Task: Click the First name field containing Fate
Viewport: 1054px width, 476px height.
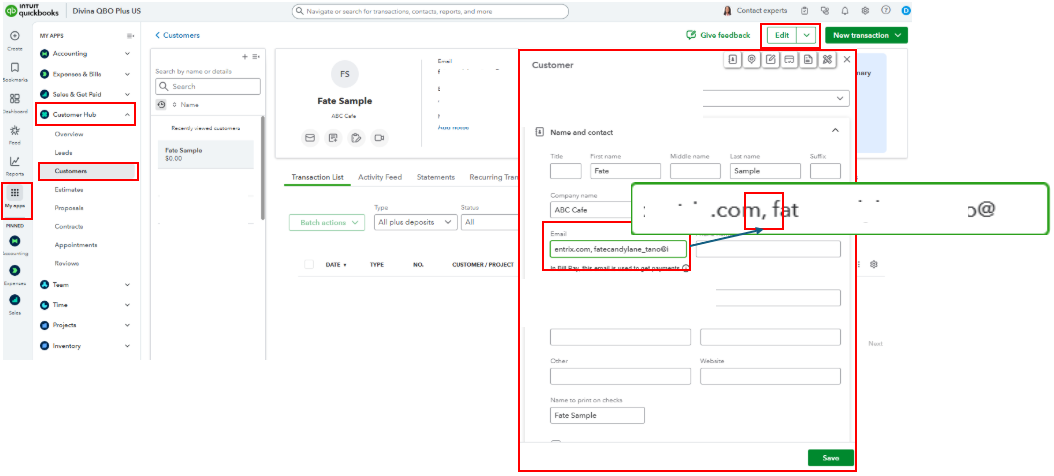Action: (625, 171)
